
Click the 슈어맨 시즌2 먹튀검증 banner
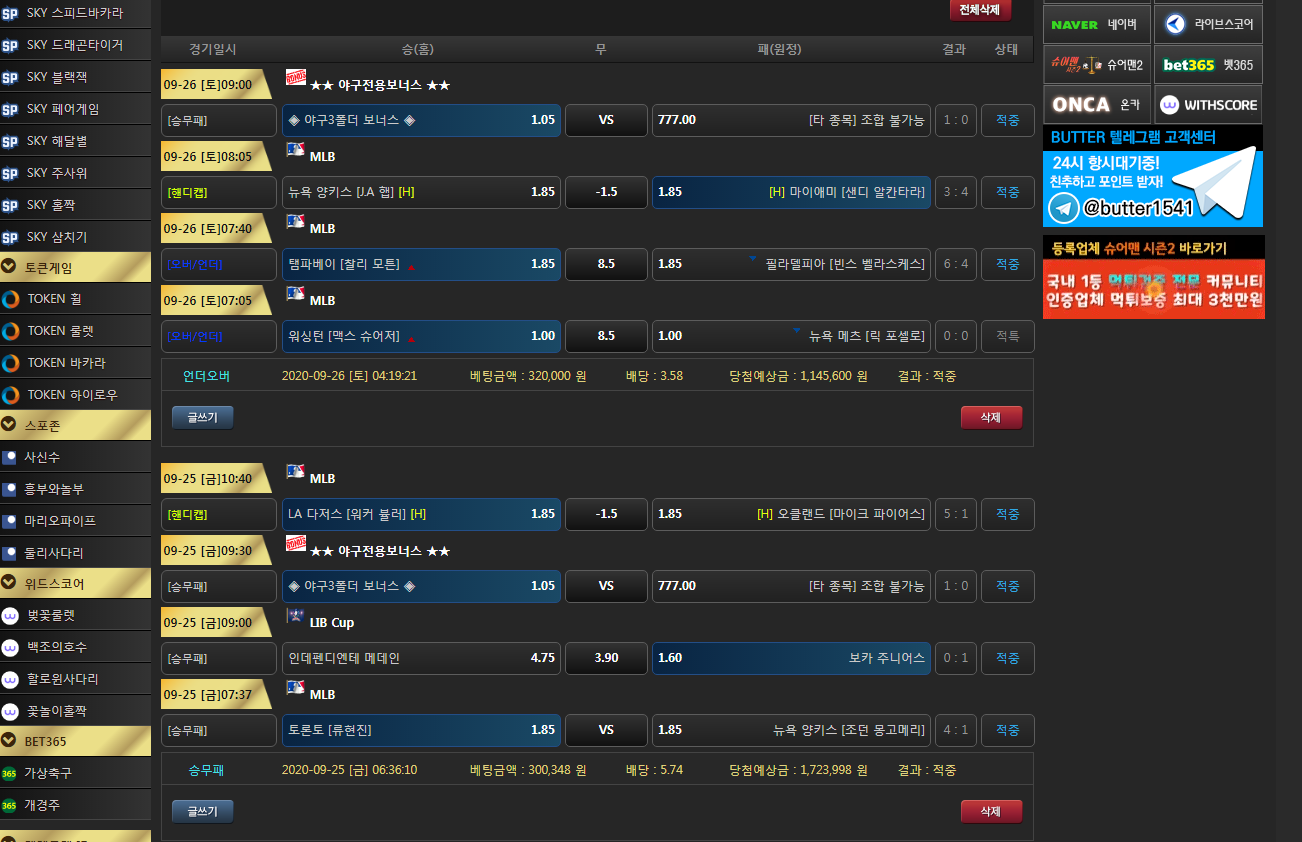pyautogui.click(x=1152, y=277)
